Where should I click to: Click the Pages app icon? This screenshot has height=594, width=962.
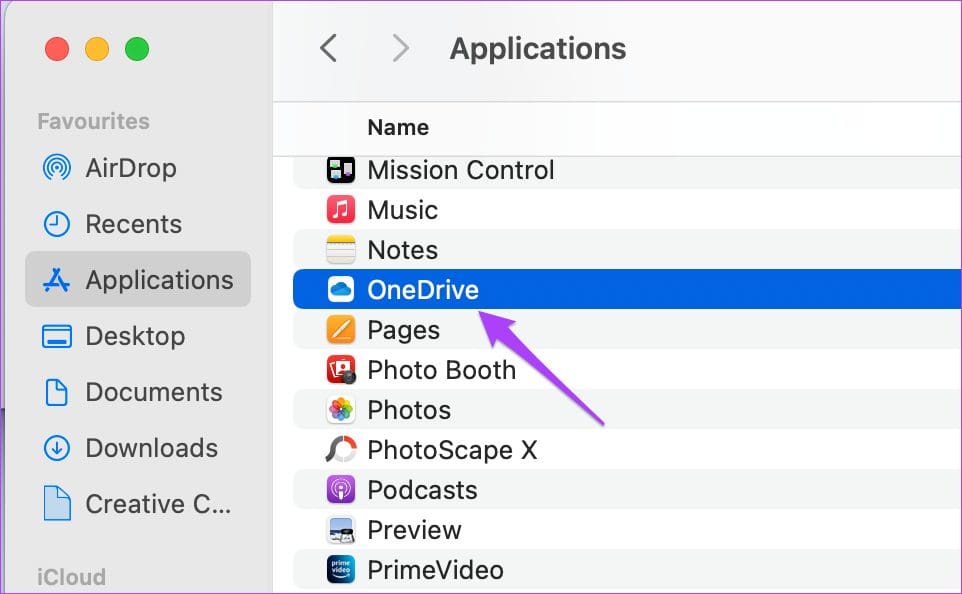tap(341, 329)
